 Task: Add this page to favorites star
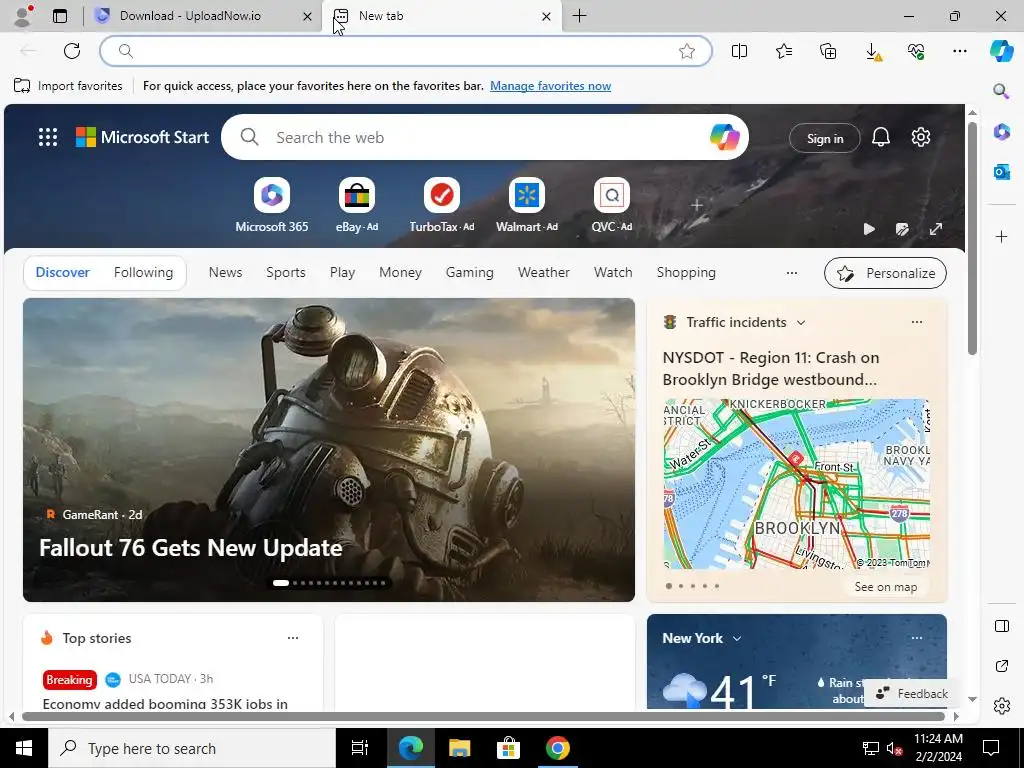coord(686,51)
